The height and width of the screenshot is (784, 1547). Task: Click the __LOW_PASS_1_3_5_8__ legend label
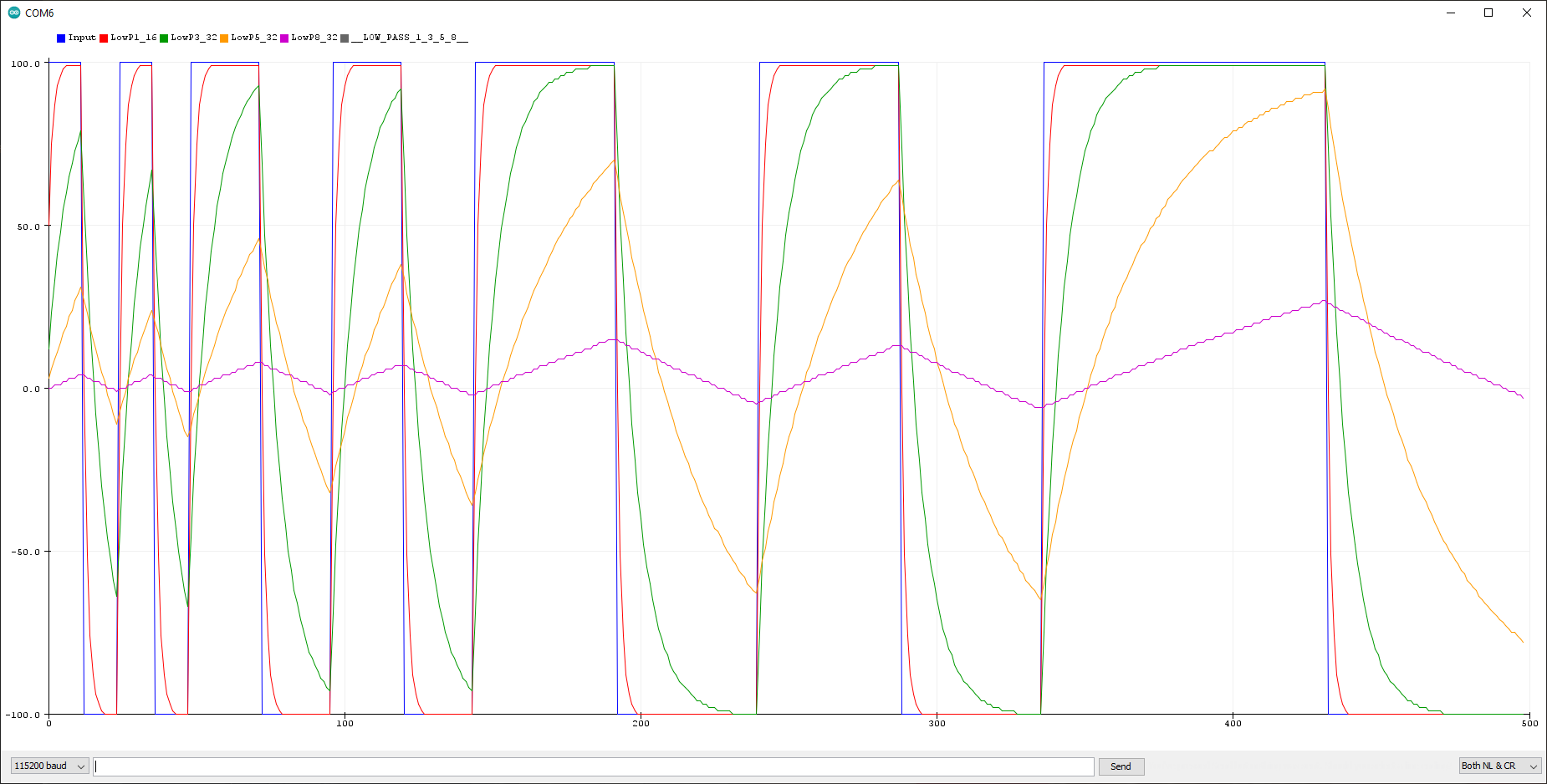coord(410,38)
